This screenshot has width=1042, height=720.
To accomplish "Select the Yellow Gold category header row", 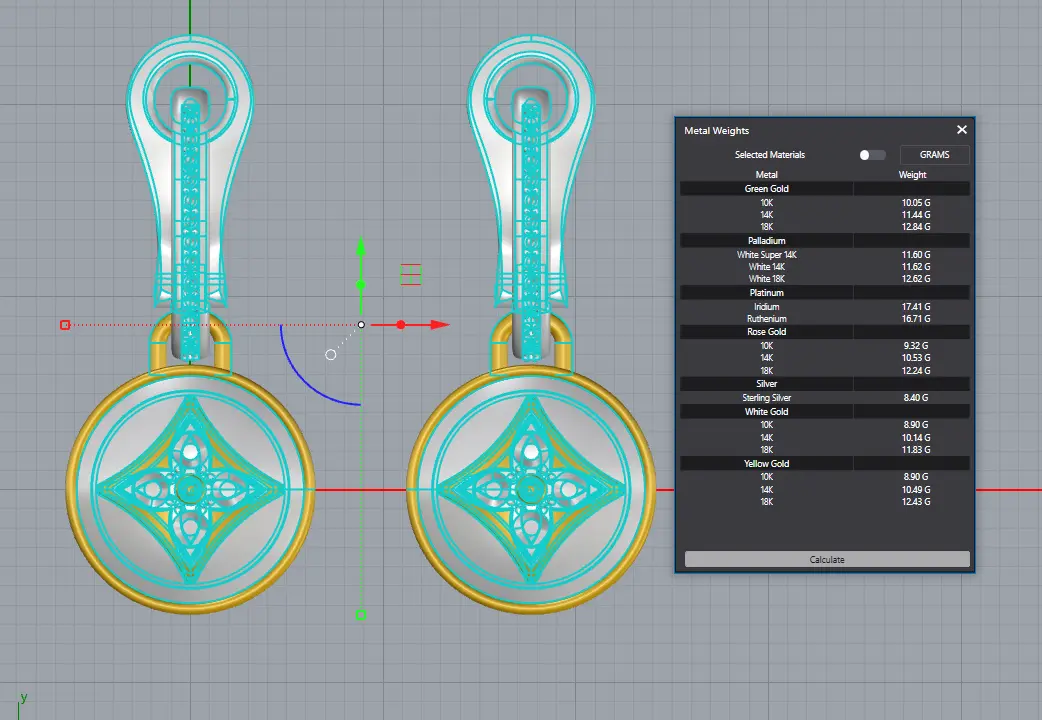I will pyautogui.click(x=766, y=463).
